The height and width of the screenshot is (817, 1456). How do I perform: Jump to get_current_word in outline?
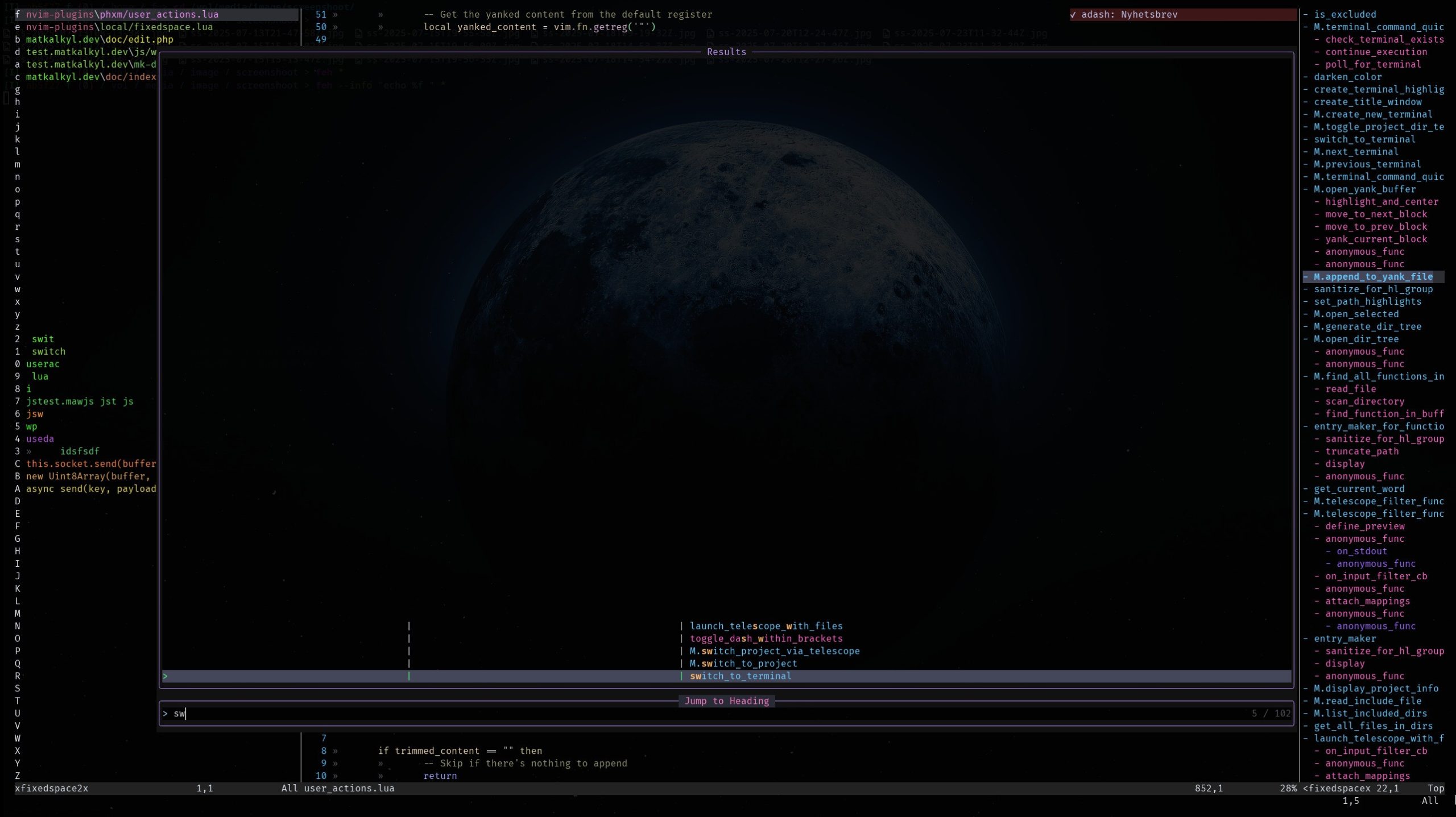click(x=1359, y=489)
